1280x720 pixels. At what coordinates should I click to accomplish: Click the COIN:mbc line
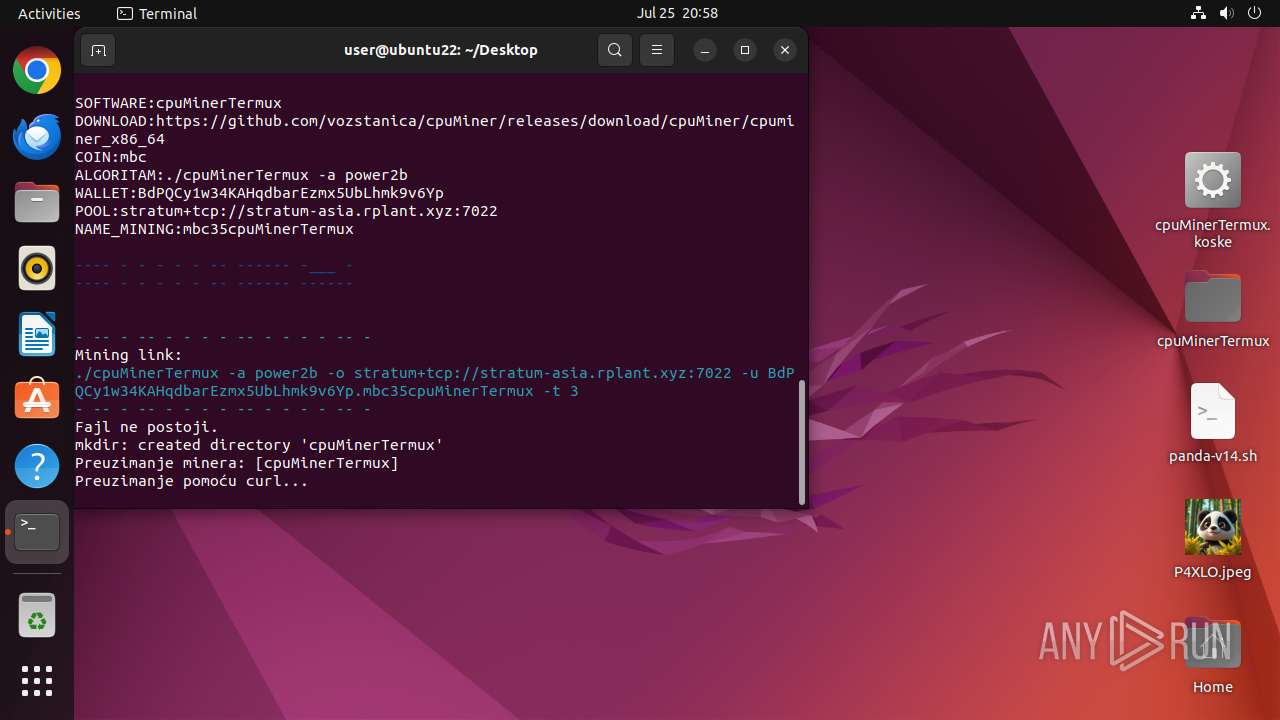point(111,157)
